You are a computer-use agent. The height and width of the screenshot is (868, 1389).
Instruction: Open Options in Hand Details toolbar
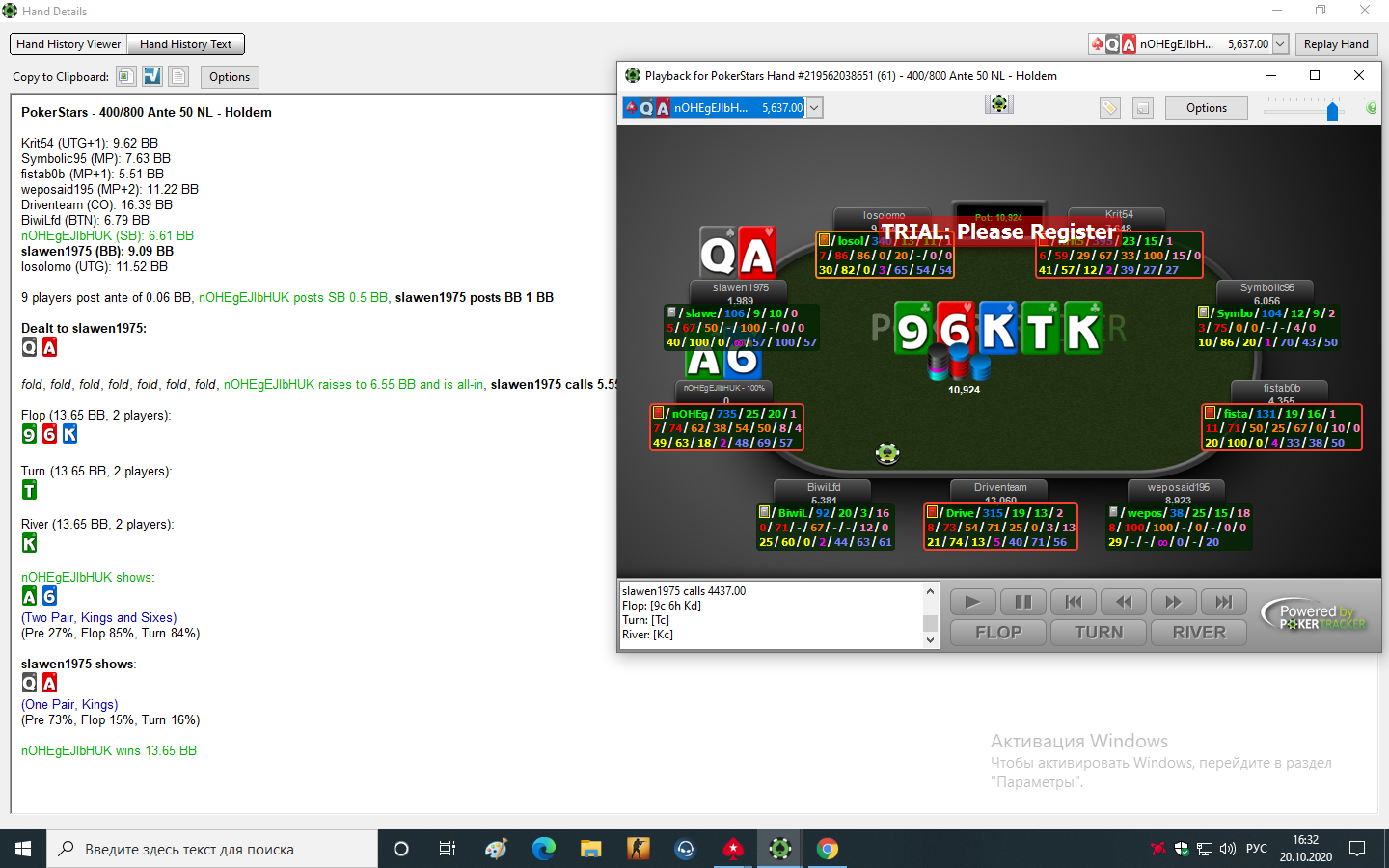pyautogui.click(x=230, y=77)
